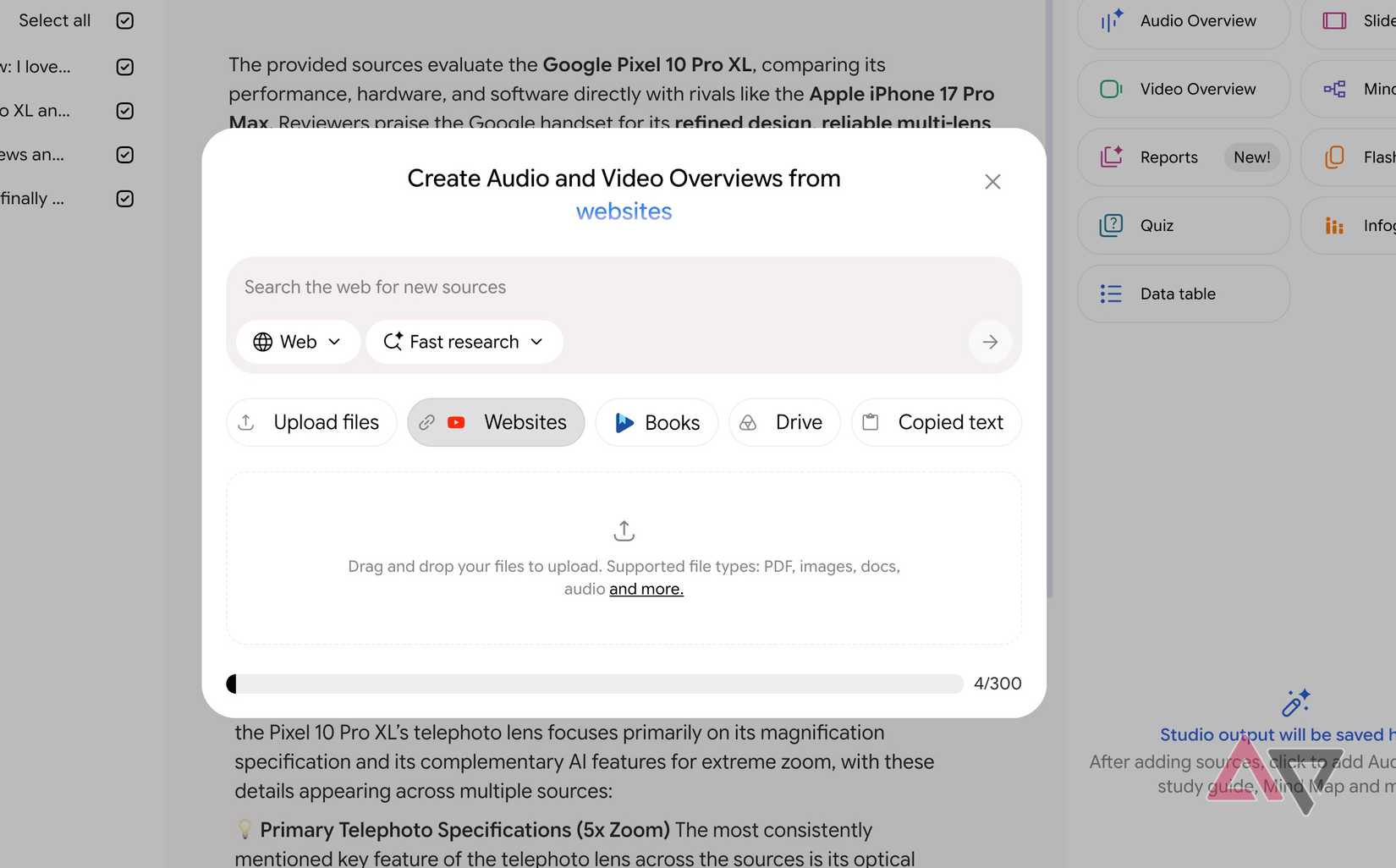This screenshot has height=868, width=1396.
Task: Click the Quiz question mark icon
Action: [x=1111, y=225]
